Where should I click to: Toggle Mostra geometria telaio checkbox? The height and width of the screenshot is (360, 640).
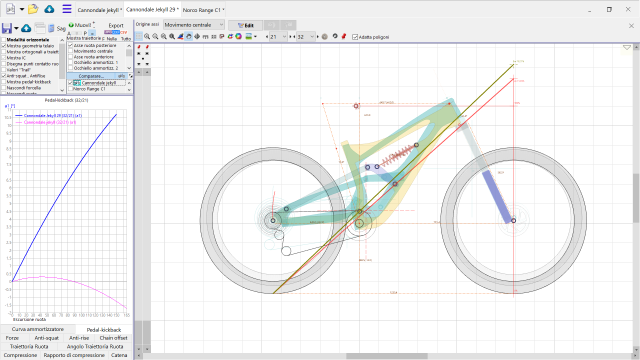4,46
